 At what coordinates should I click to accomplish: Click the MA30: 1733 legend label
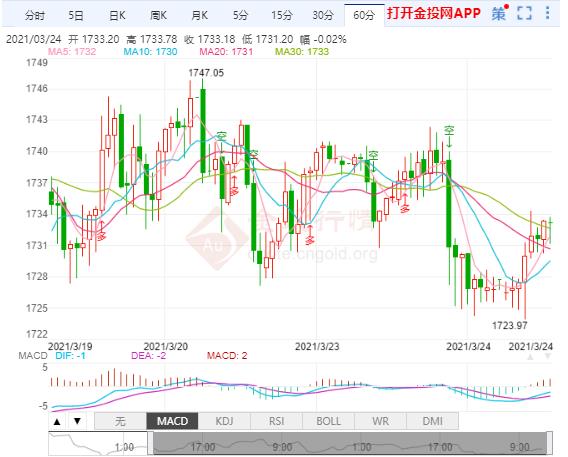point(302,51)
